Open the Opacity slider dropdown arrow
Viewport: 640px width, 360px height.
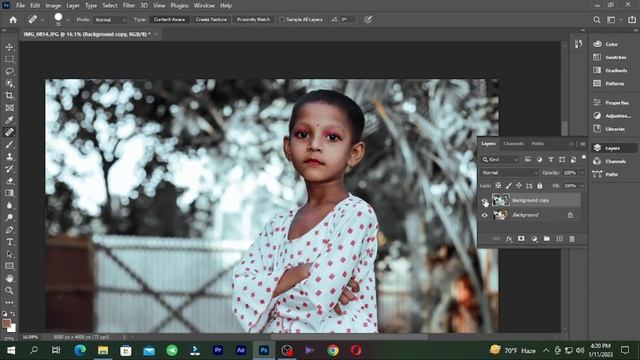[582, 173]
